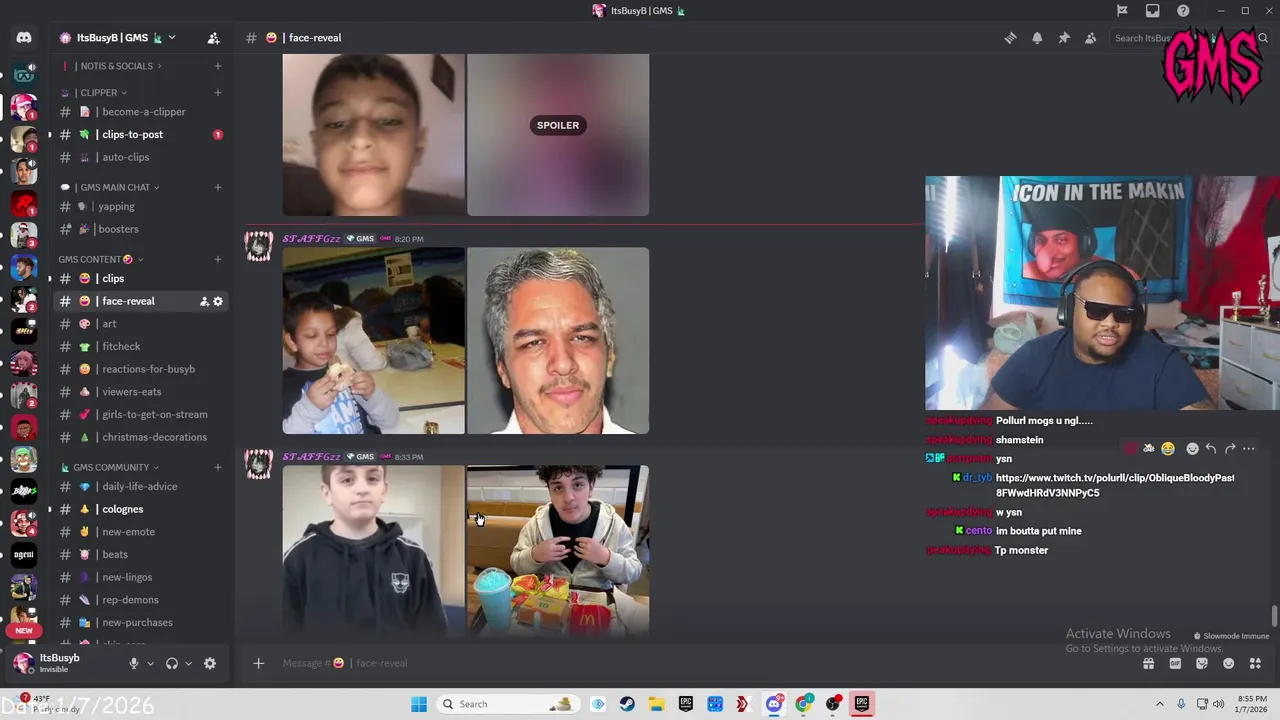Viewport: 1280px width, 720px height.
Task: Click the plus attachment button in message bar
Action: pos(258,663)
